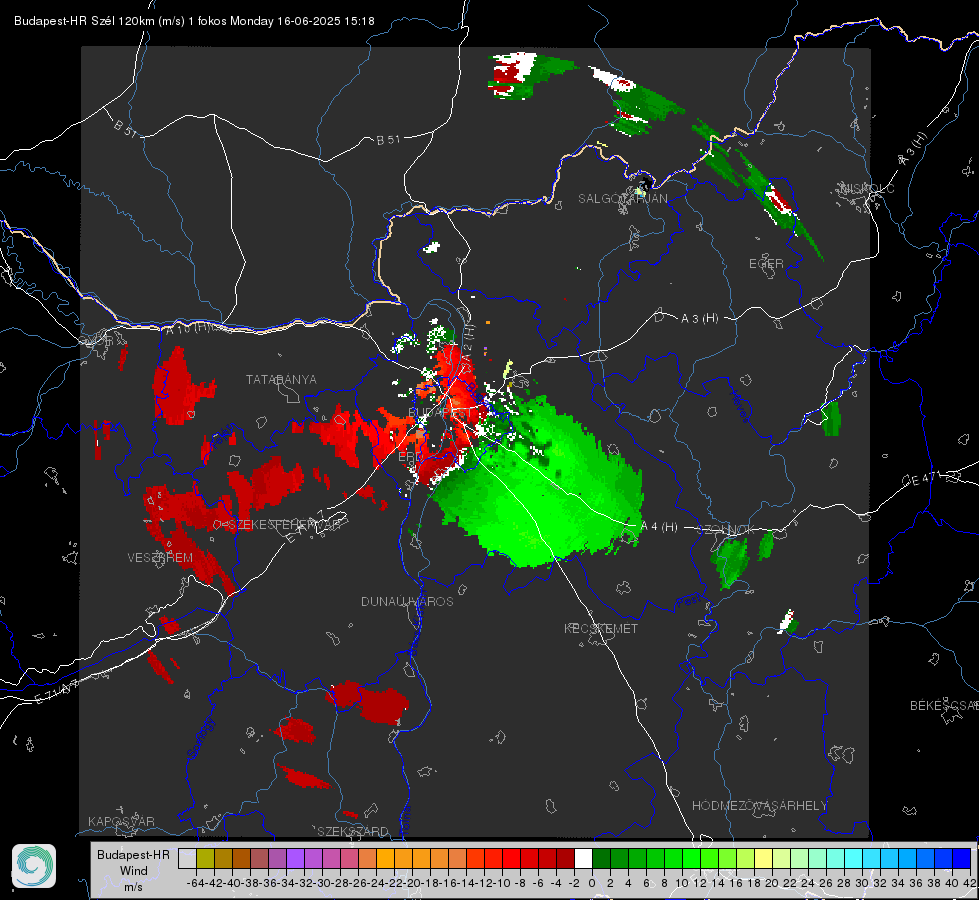Choose the olive swatch between -64 and -42
The height and width of the screenshot is (900, 979).
click(x=205, y=859)
